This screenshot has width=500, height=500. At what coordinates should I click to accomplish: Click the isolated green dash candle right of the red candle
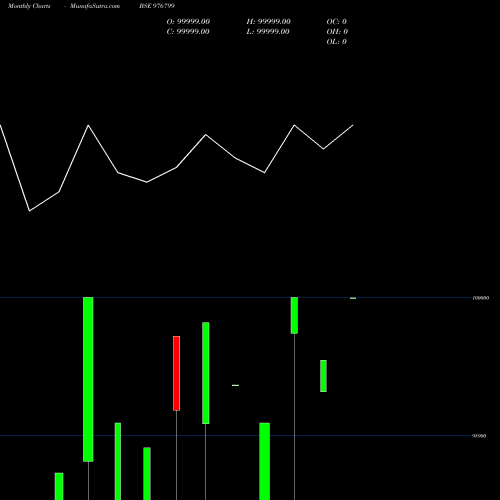[235, 385]
